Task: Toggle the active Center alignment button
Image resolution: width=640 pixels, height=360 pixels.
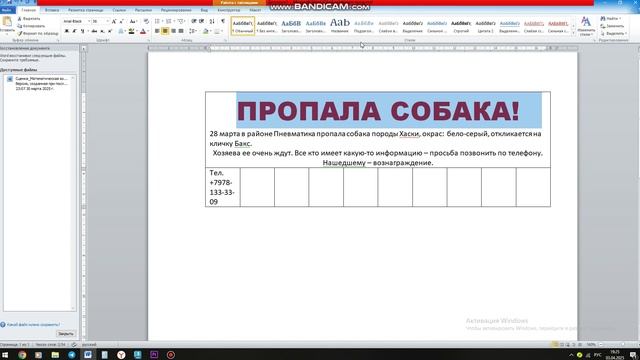Action: click(165, 31)
